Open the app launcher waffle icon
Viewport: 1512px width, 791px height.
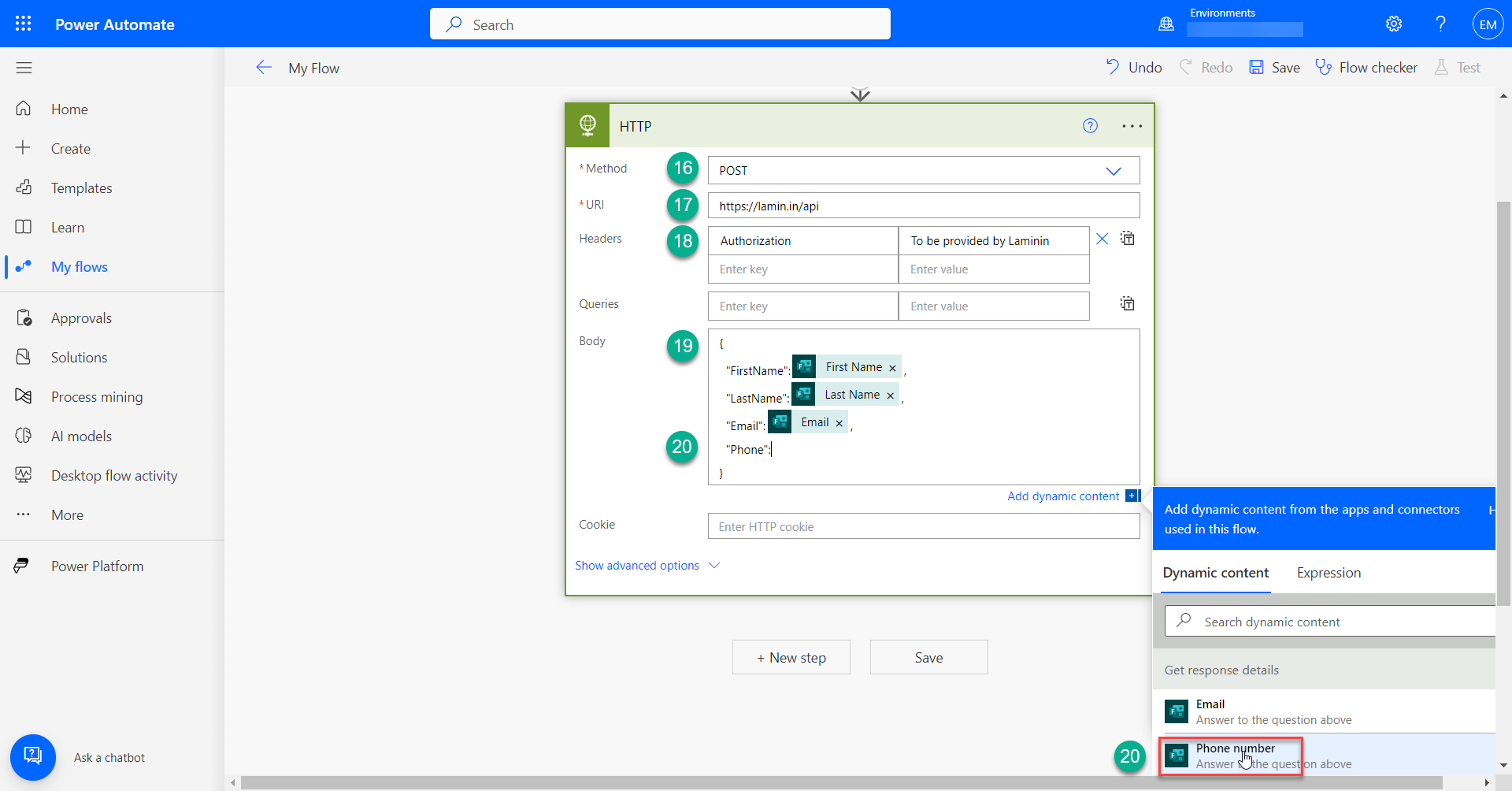[24, 24]
